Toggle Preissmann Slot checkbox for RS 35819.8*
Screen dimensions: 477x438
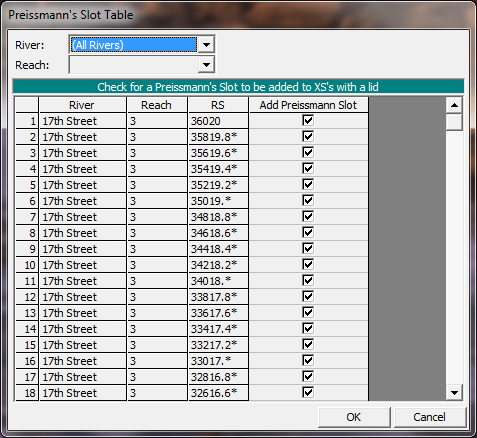(308, 136)
